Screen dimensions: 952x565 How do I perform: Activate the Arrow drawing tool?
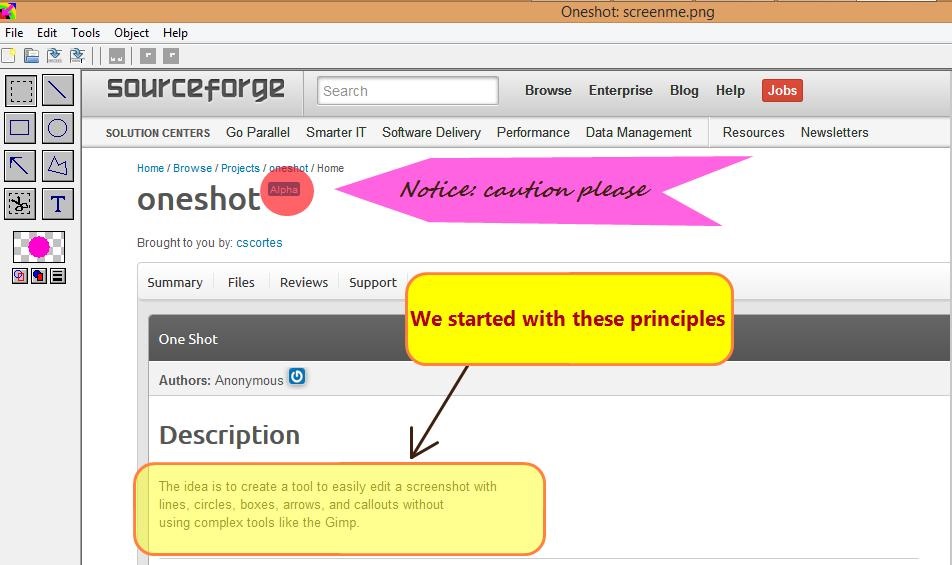(21, 166)
